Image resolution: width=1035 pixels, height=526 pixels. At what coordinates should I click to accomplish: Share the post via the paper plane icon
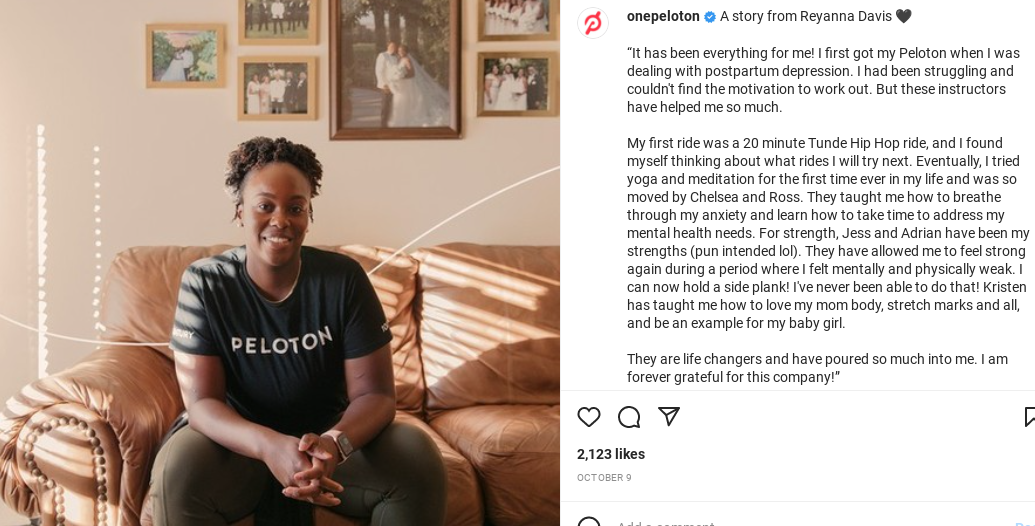coord(669,416)
